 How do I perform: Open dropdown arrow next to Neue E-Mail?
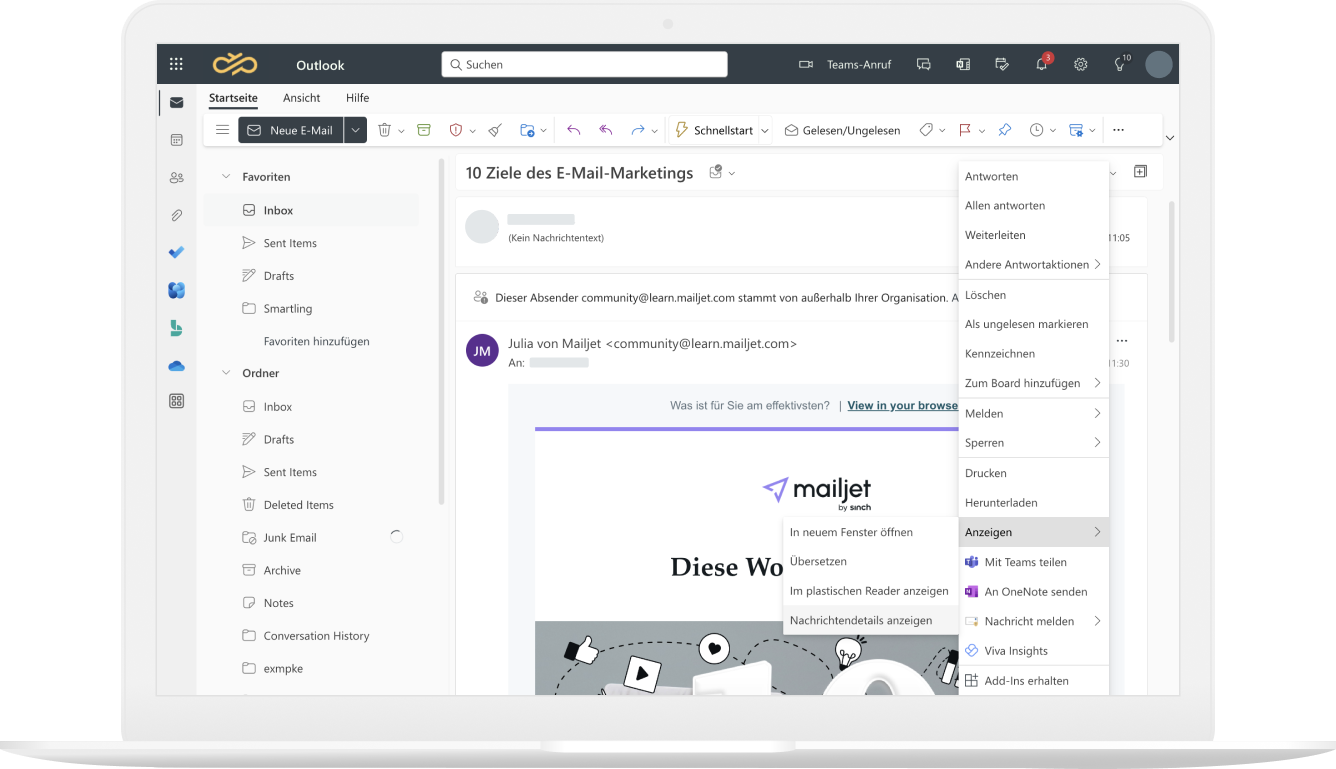click(356, 130)
